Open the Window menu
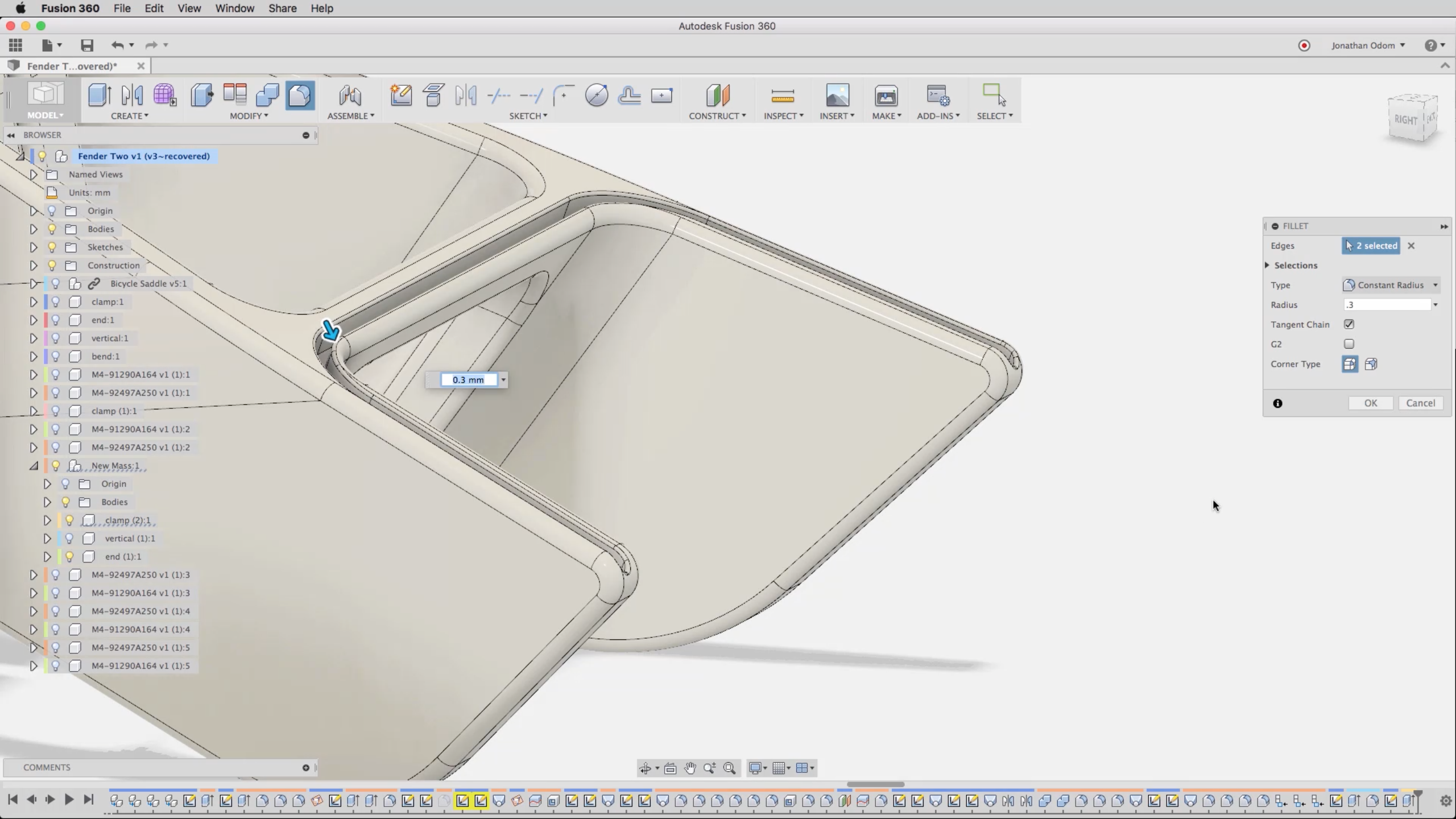Image resolution: width=1456 pixels, height=819 pixels. tap(234, 9)
